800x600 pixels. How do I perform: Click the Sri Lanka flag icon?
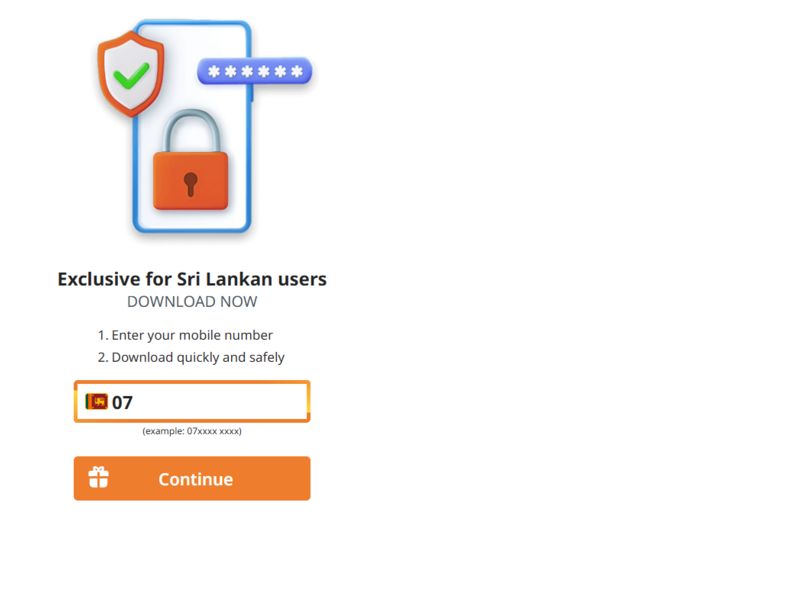(96, 402)
